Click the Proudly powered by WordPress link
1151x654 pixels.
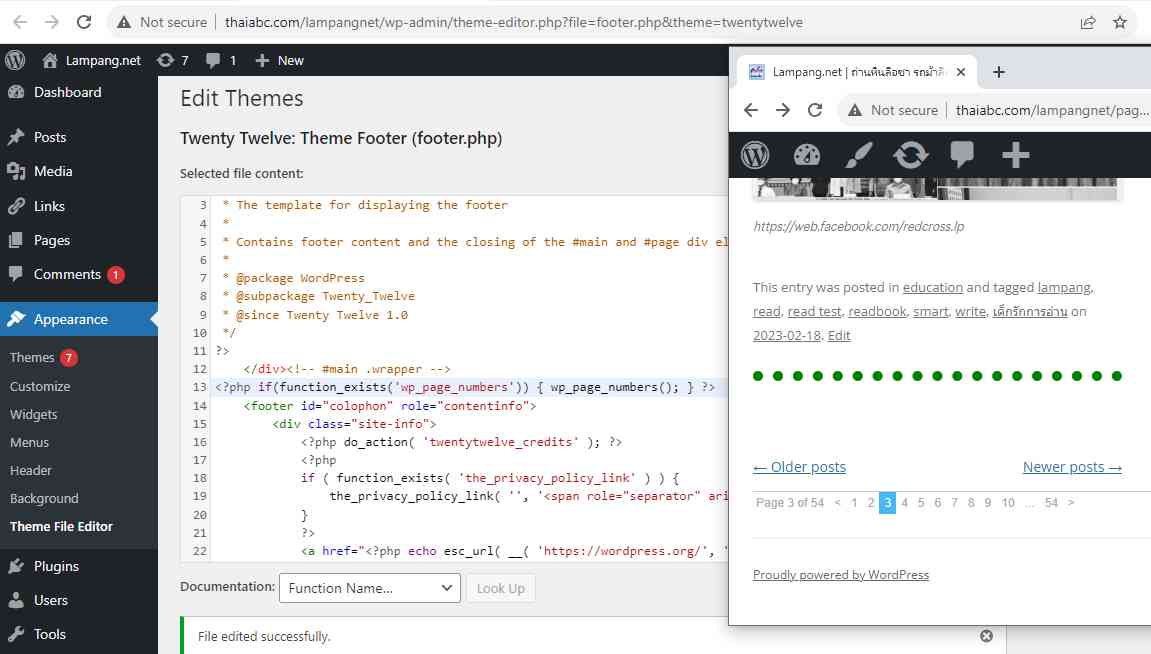pos(840,575)
